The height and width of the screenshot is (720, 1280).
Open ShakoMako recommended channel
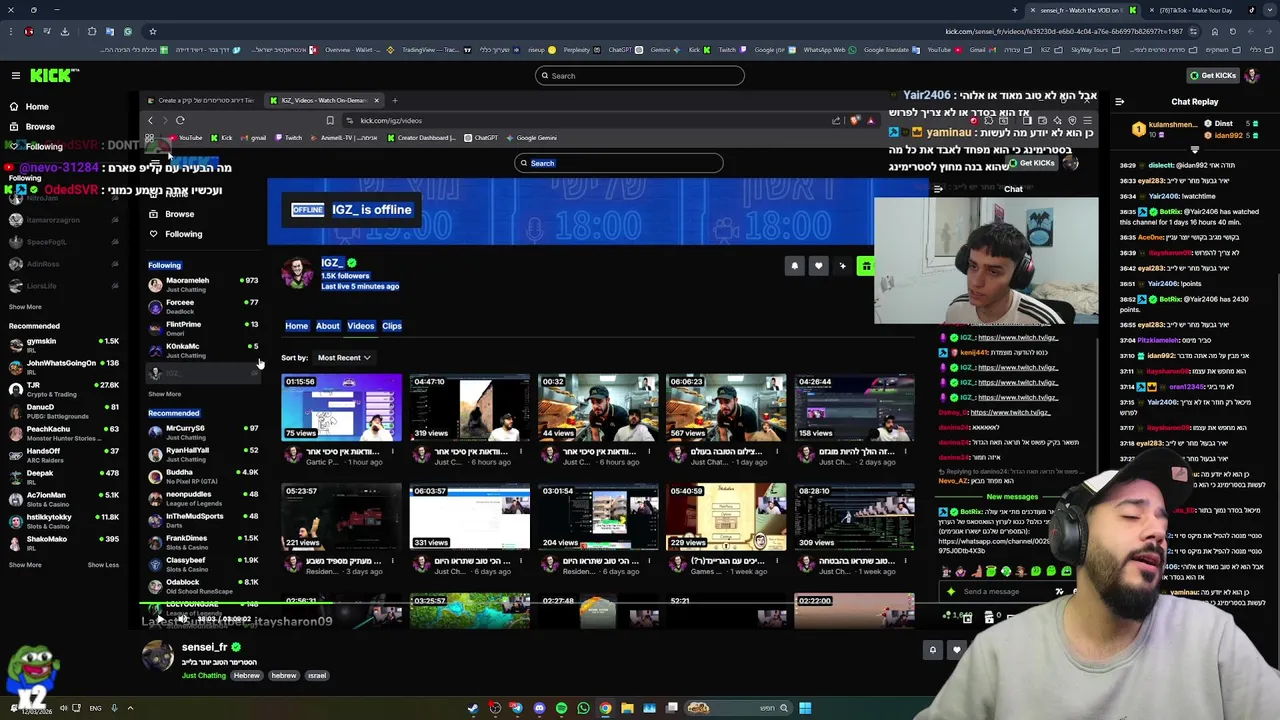63,543
